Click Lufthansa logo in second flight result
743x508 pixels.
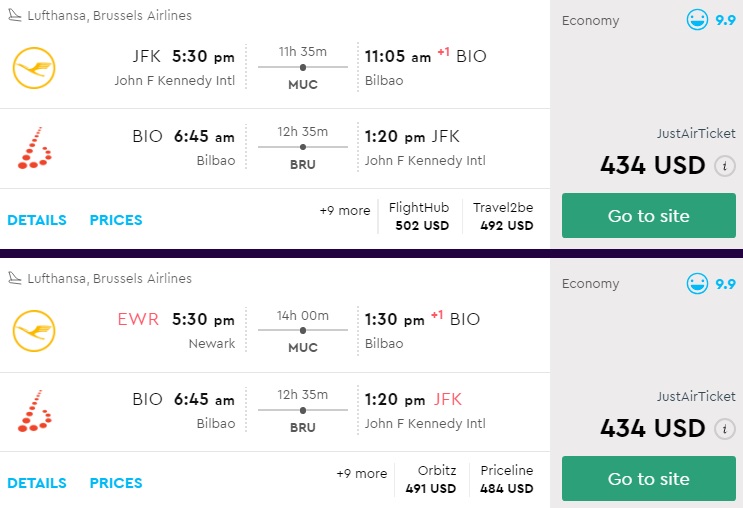click(x=34, y=331)
